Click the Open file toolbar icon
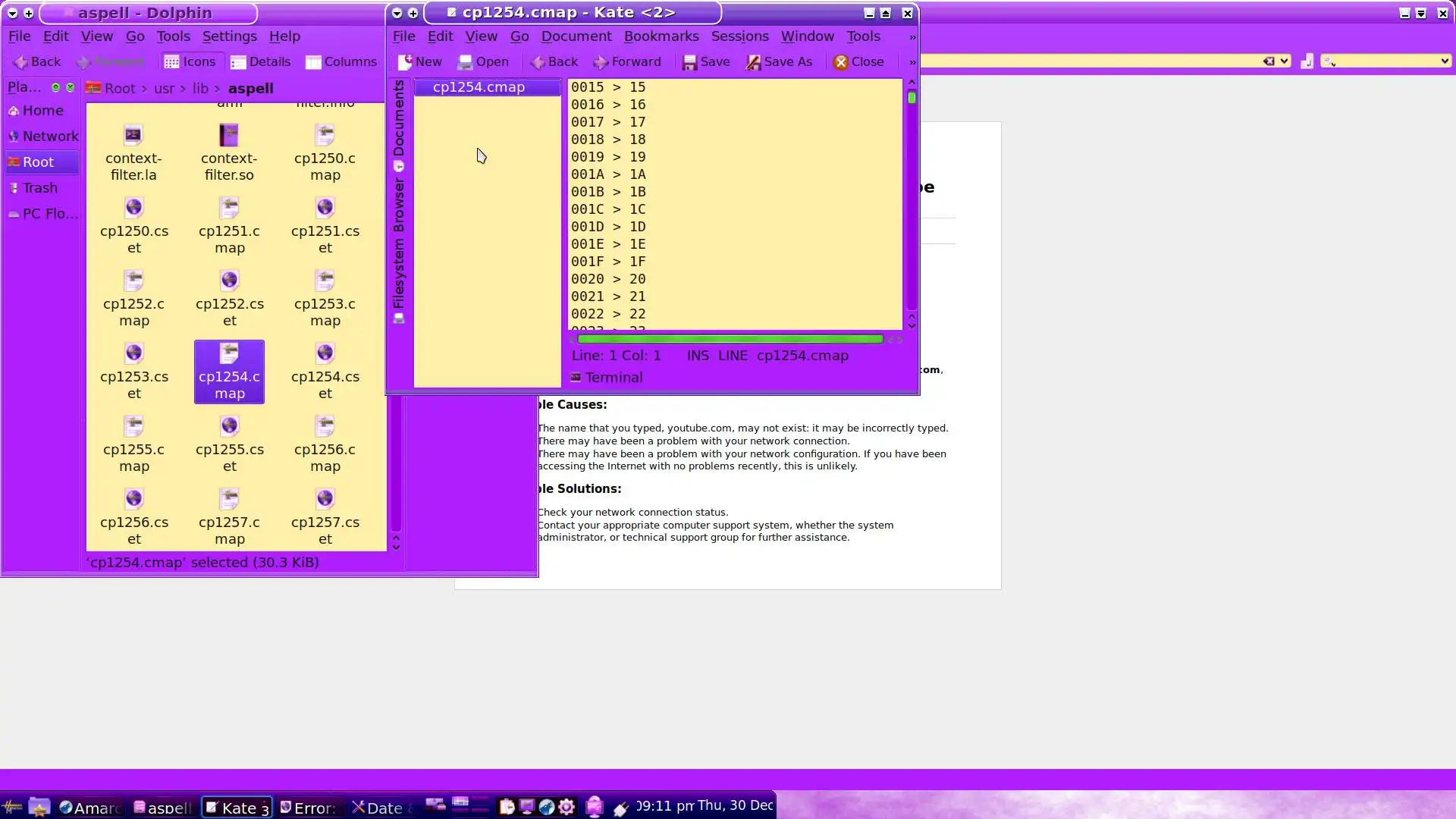 coord(465,62)
